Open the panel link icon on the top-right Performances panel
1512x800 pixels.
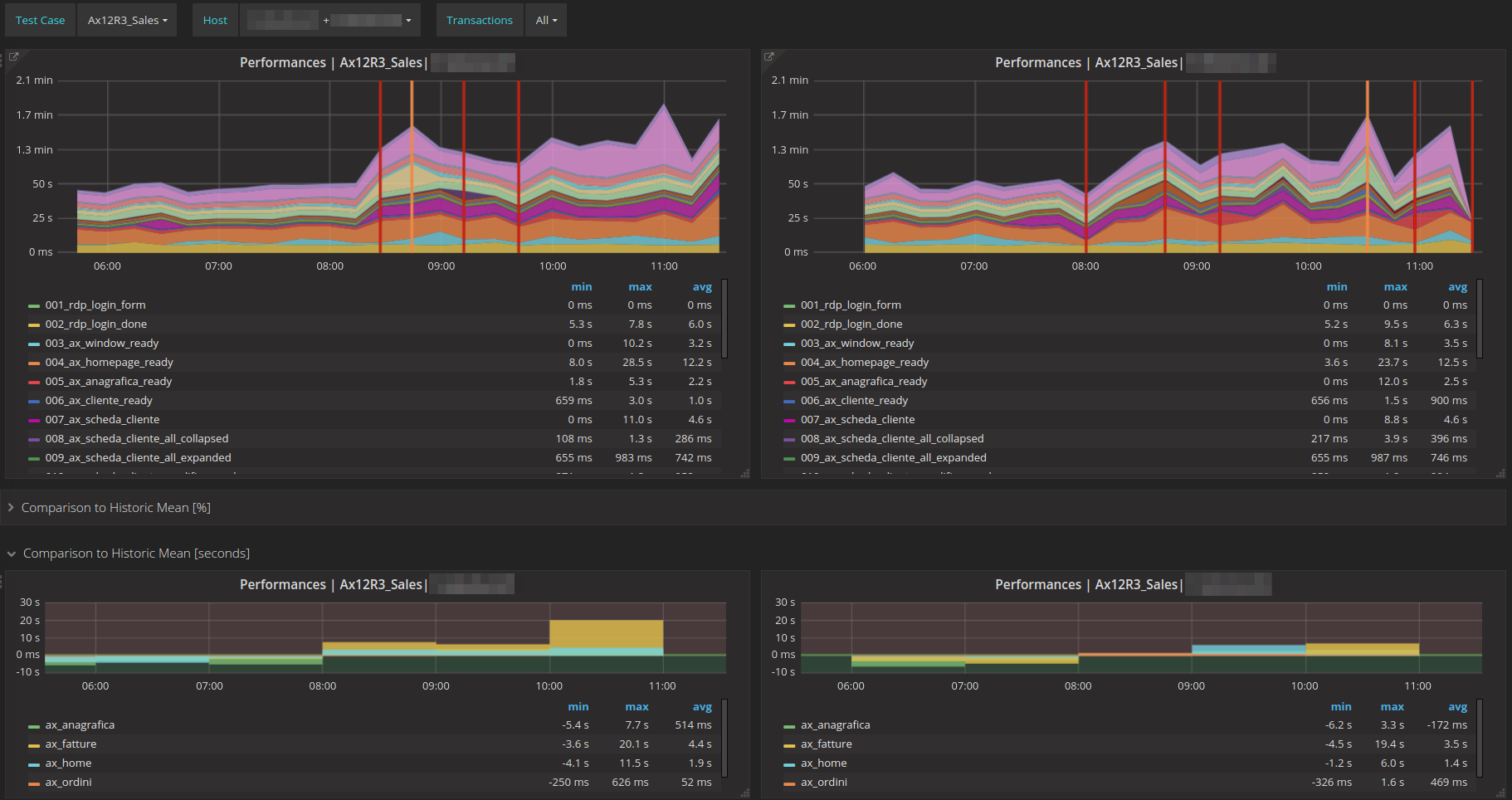pyautogui.click(x=768, y=56)
